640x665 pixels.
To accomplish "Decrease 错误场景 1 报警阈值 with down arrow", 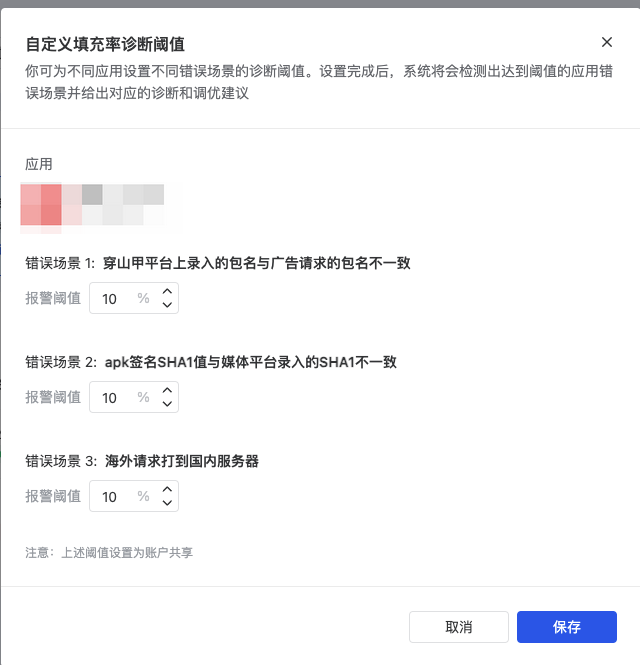I will click(x=168, y=305).
